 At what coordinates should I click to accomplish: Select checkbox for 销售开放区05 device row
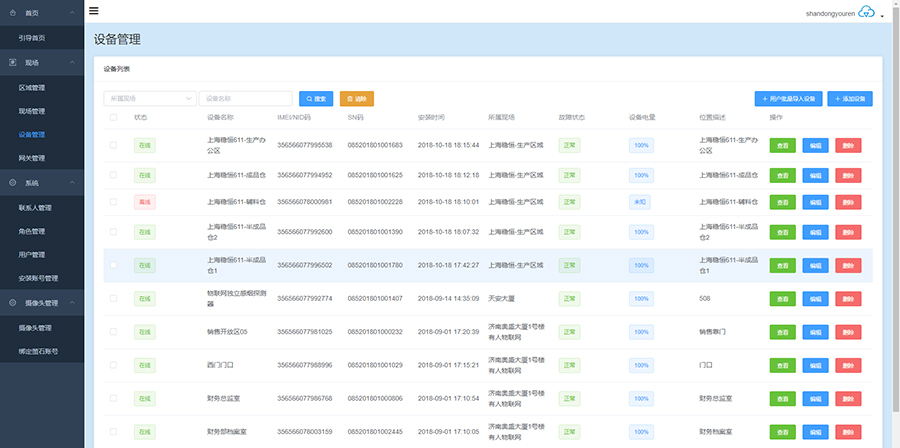click(113, 332)
